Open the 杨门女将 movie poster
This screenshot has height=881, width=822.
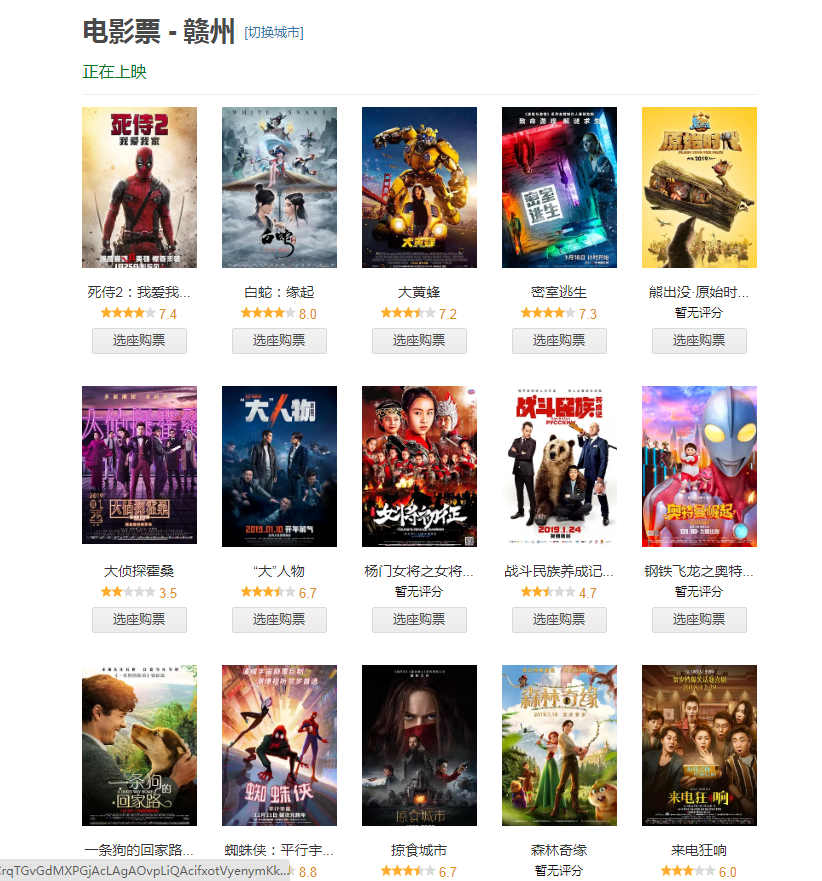[x=419, y=466]
